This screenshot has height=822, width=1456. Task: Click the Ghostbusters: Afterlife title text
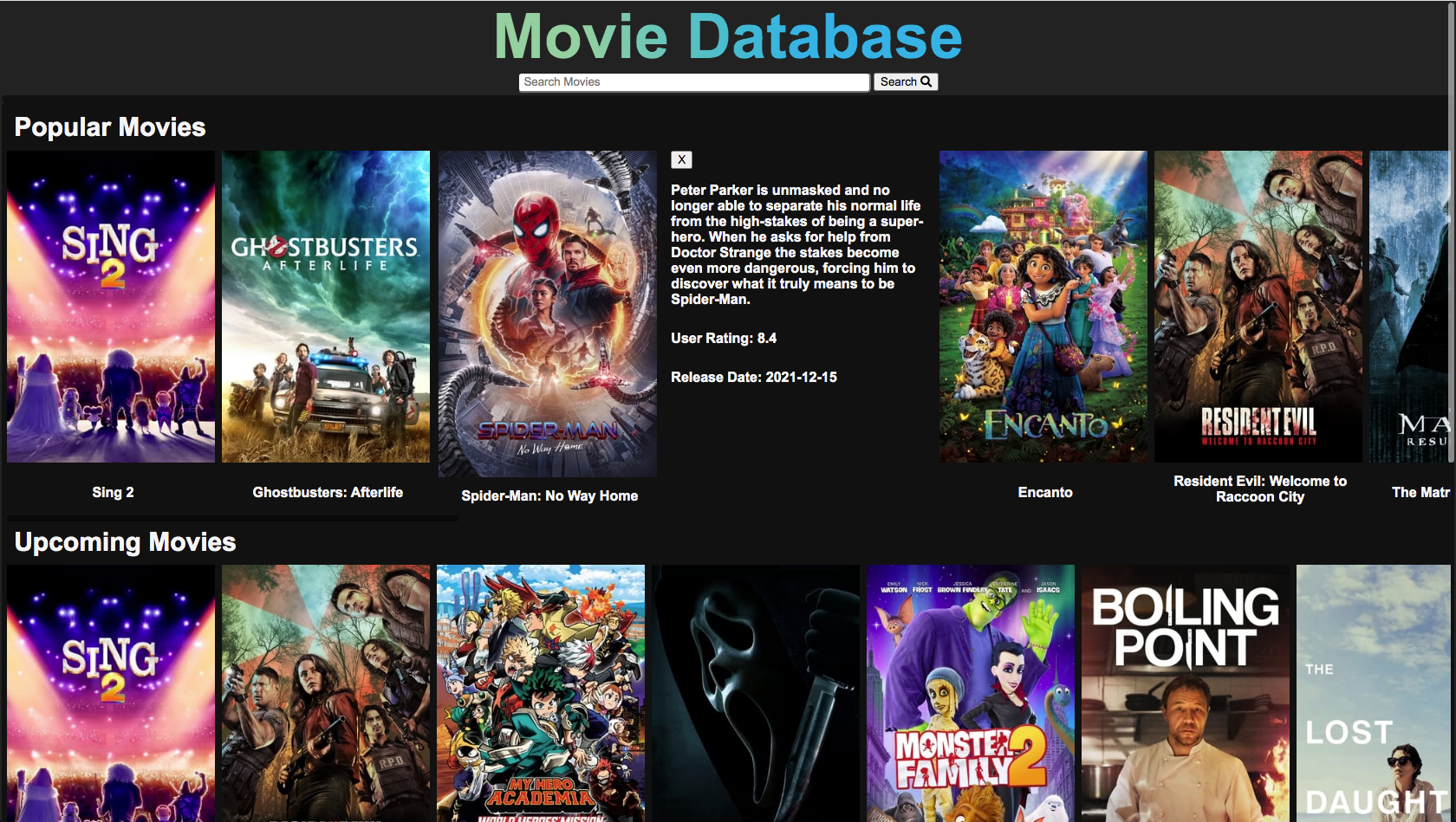(328, 492)
